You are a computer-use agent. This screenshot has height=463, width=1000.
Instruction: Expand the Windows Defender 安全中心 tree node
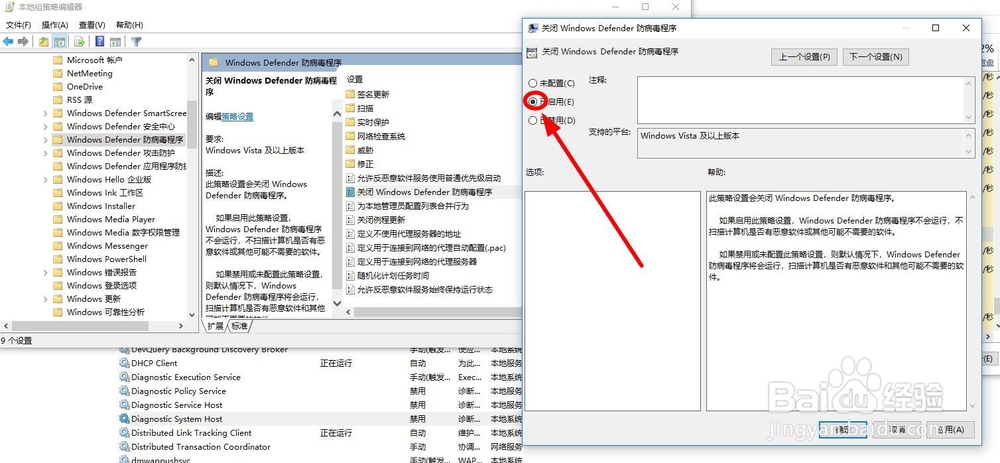tap(45, 126)
